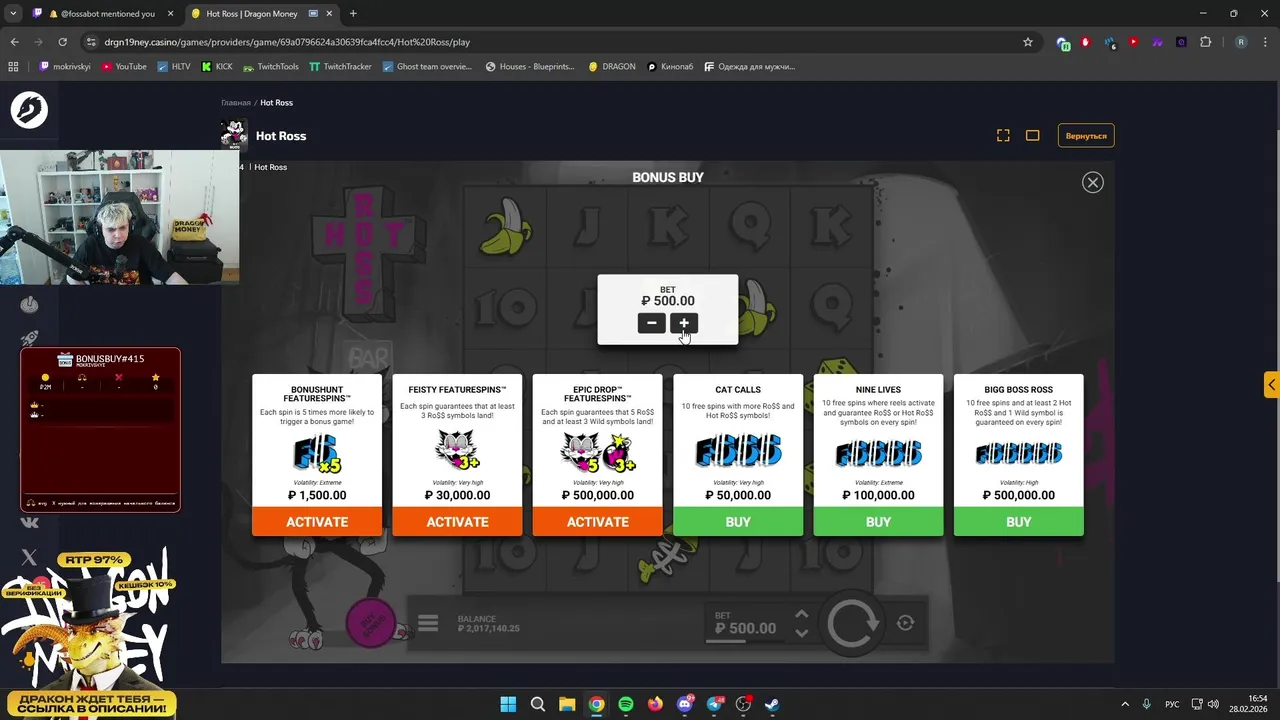Open the KICK bookmark

click(x=217, y=67)
